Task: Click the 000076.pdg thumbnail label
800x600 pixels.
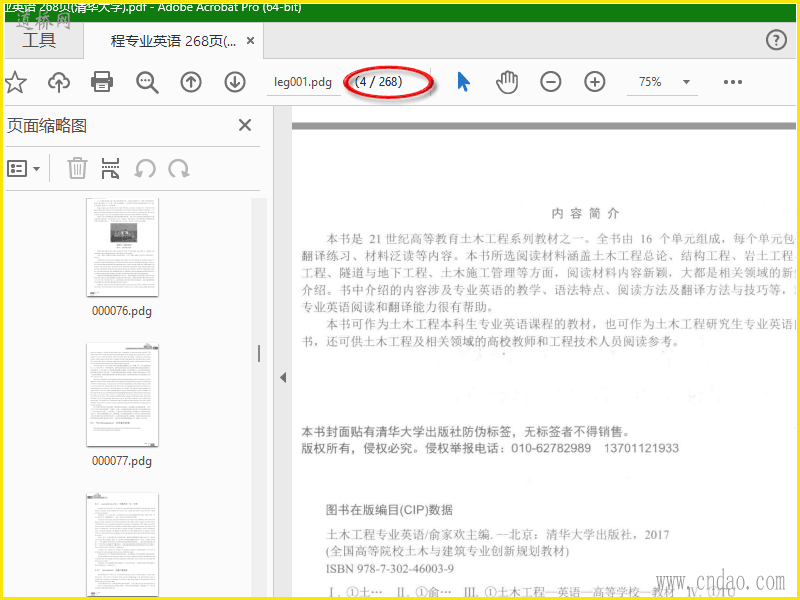Action: 122,311
